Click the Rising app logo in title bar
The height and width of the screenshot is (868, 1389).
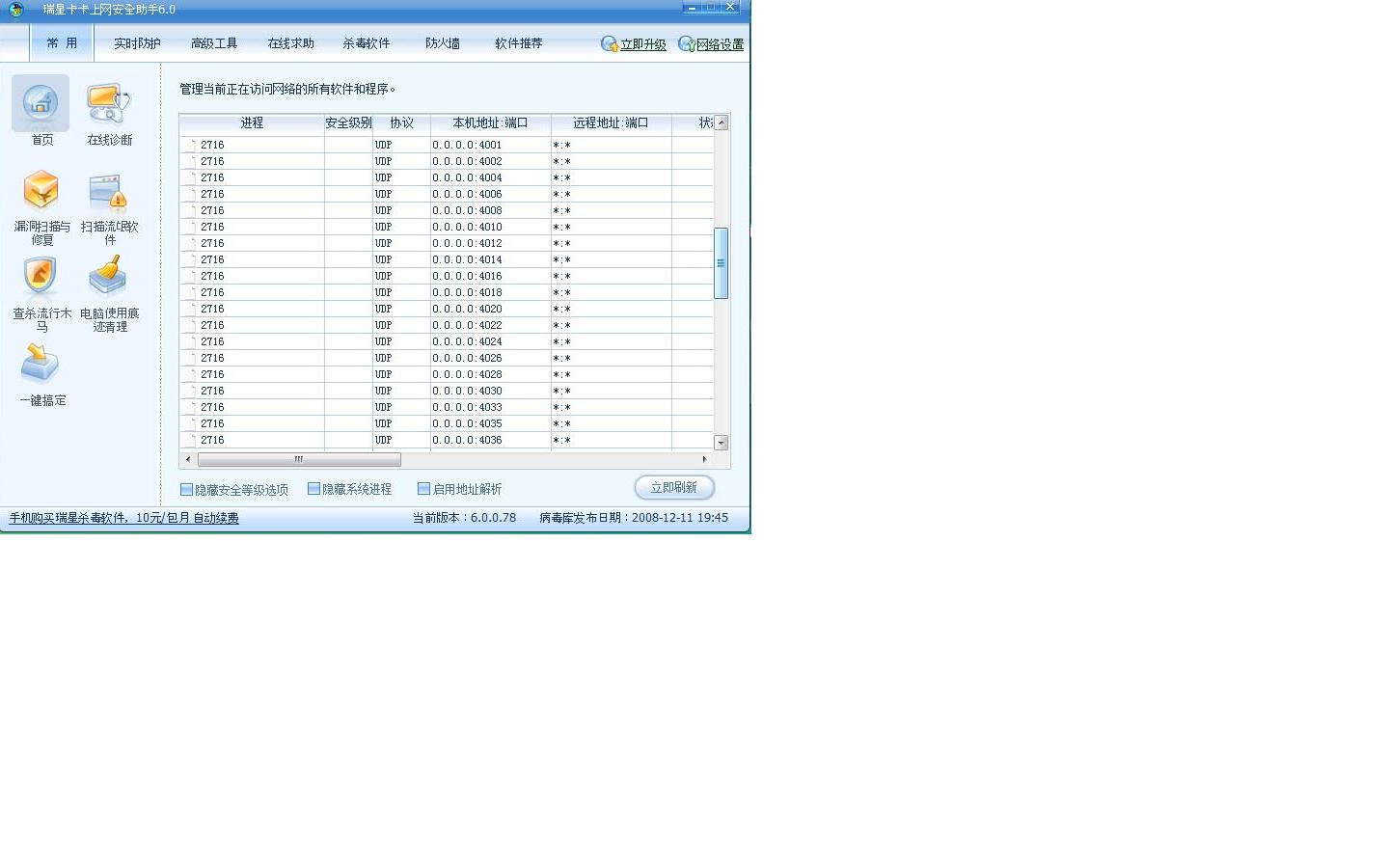(16, 10)
